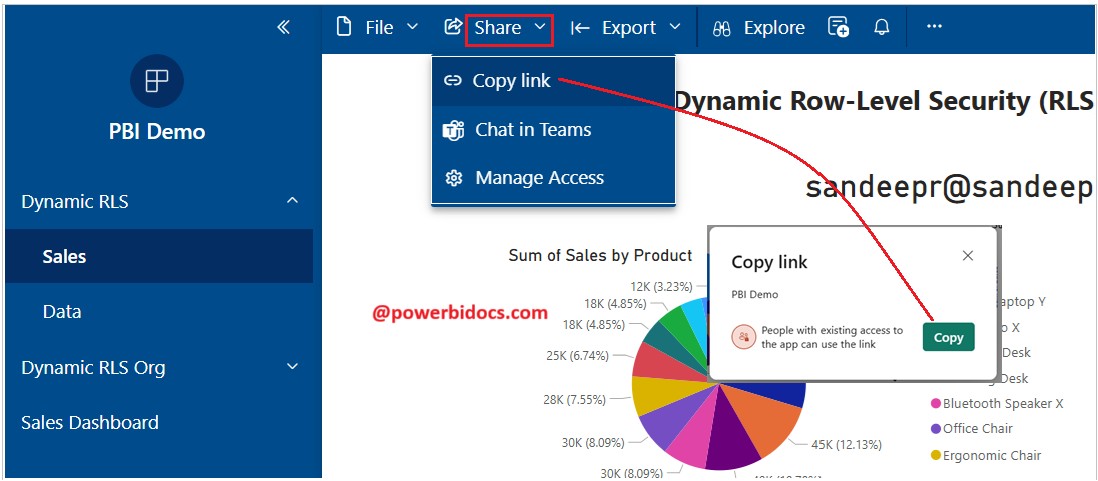Screen dimensions: 1098x481
Task: Click the 'Copy link' dialog heading
Action: tap(770, 263)
